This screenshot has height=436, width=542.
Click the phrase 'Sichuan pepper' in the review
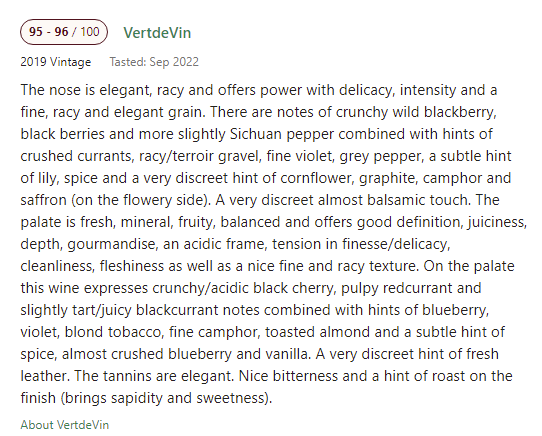[x=282, y=134]
